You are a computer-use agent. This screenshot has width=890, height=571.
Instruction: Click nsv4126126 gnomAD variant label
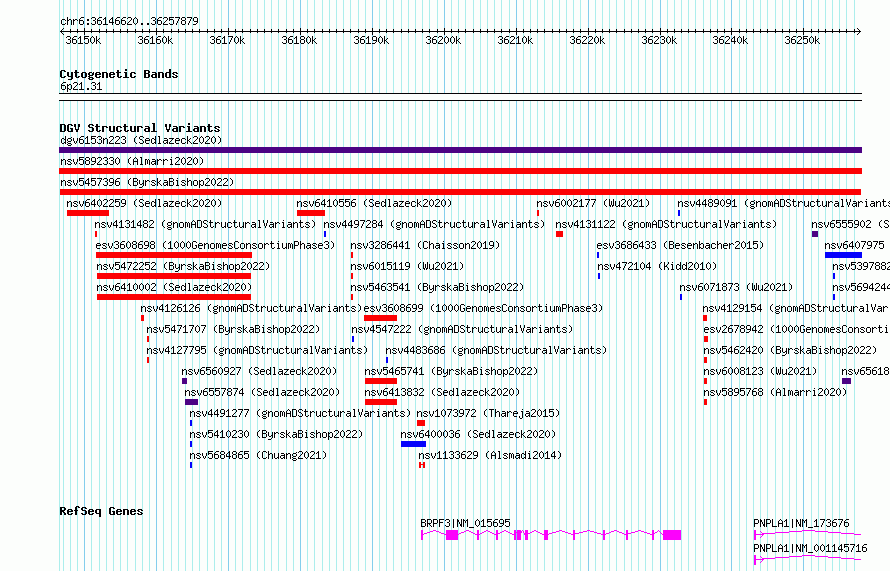251,308
